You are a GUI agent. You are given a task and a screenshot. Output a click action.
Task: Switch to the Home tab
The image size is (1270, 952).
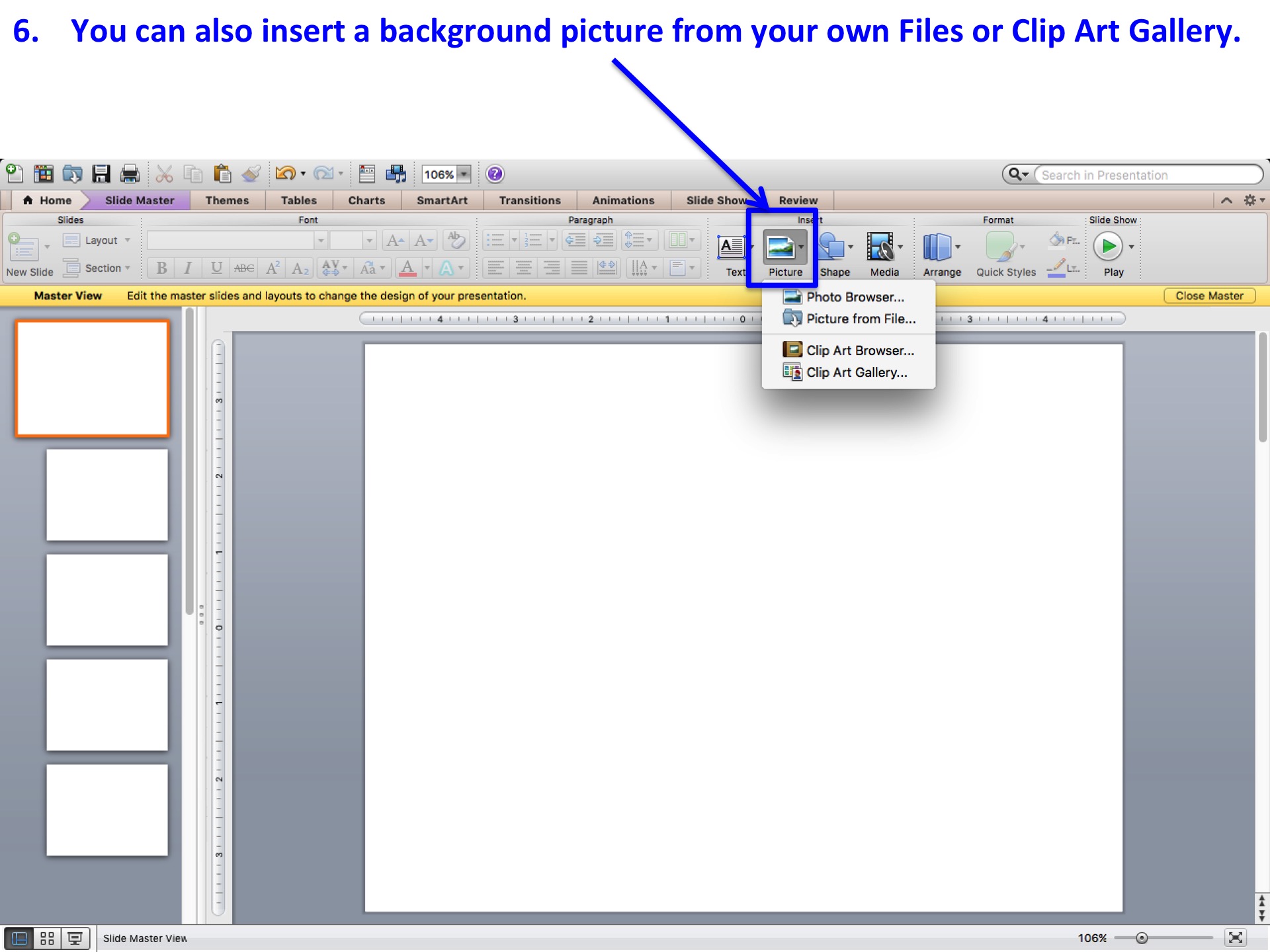click(x=47, y=200)
